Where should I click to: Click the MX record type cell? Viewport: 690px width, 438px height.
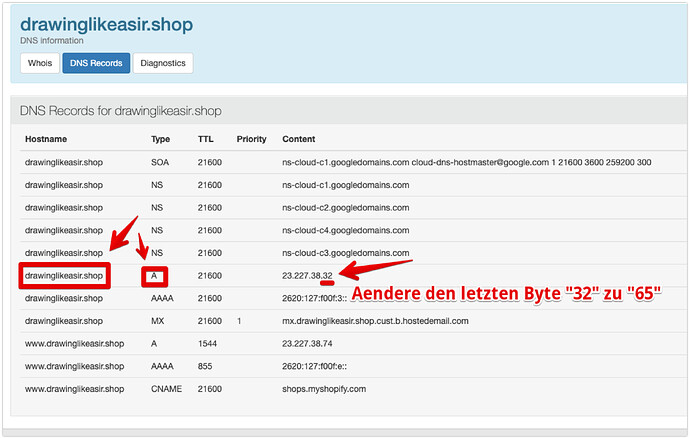(158, 321)
